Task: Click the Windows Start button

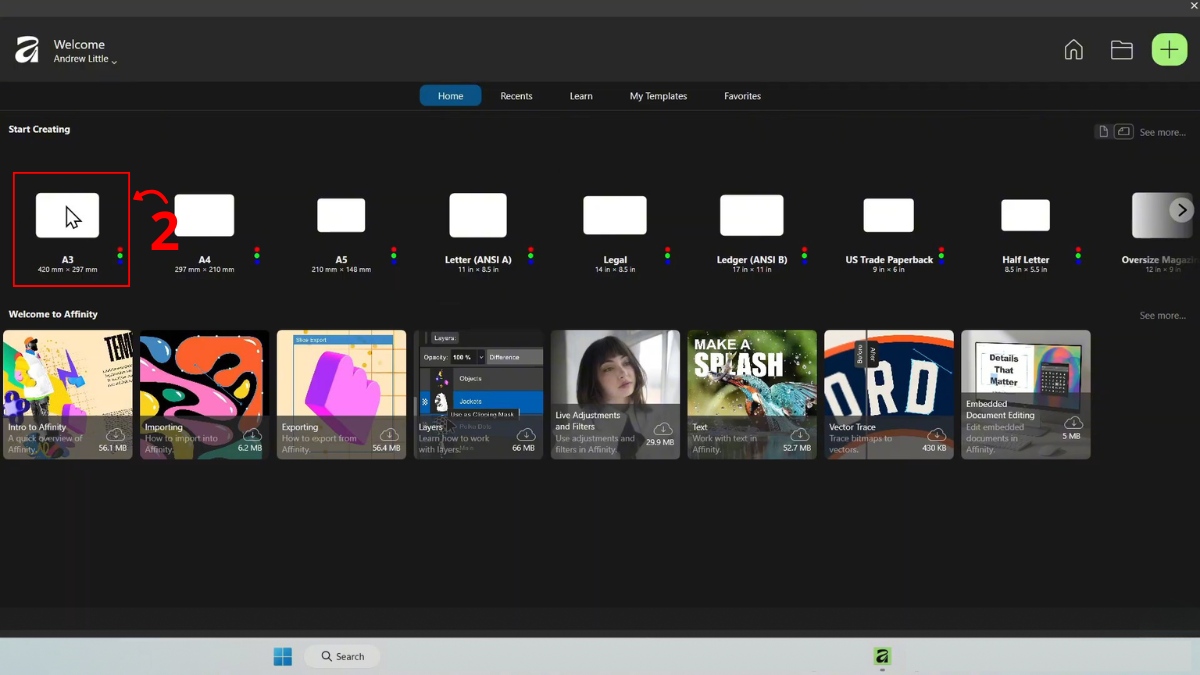Action: [x=283, y=656]
